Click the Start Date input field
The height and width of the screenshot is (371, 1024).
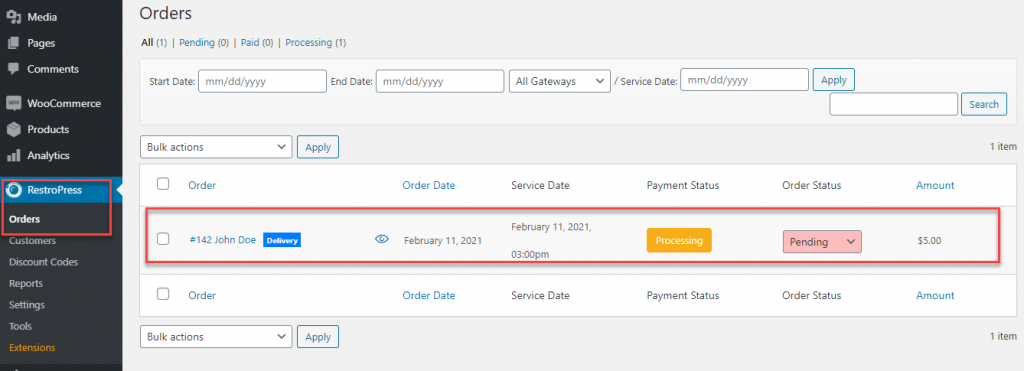point(262,82)
